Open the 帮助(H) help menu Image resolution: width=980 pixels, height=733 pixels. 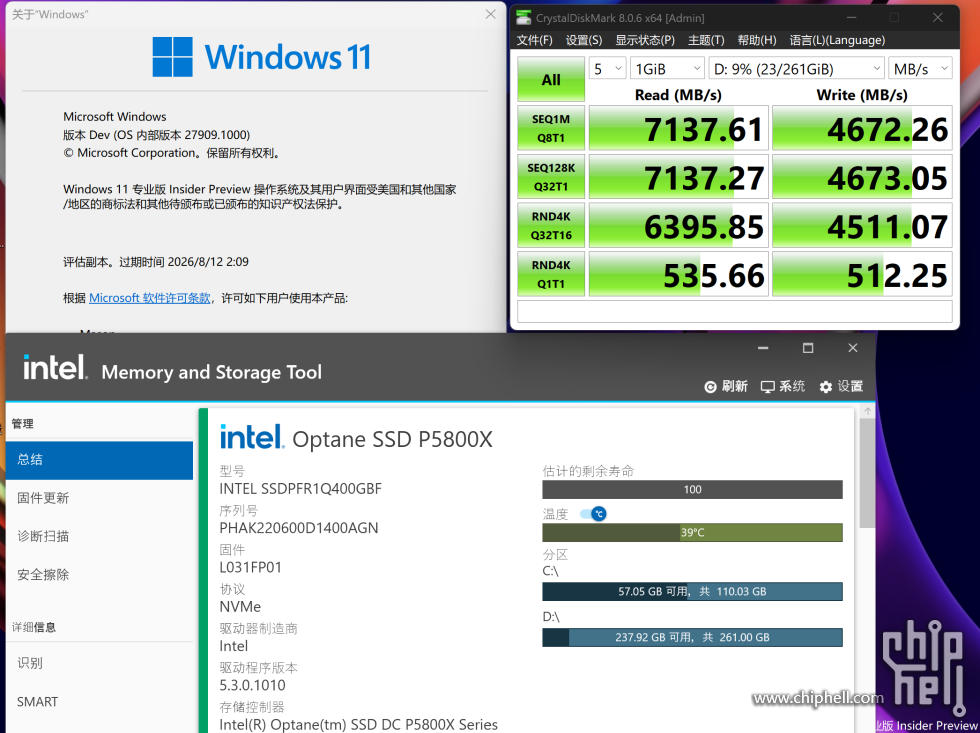(x=757, y=40)
